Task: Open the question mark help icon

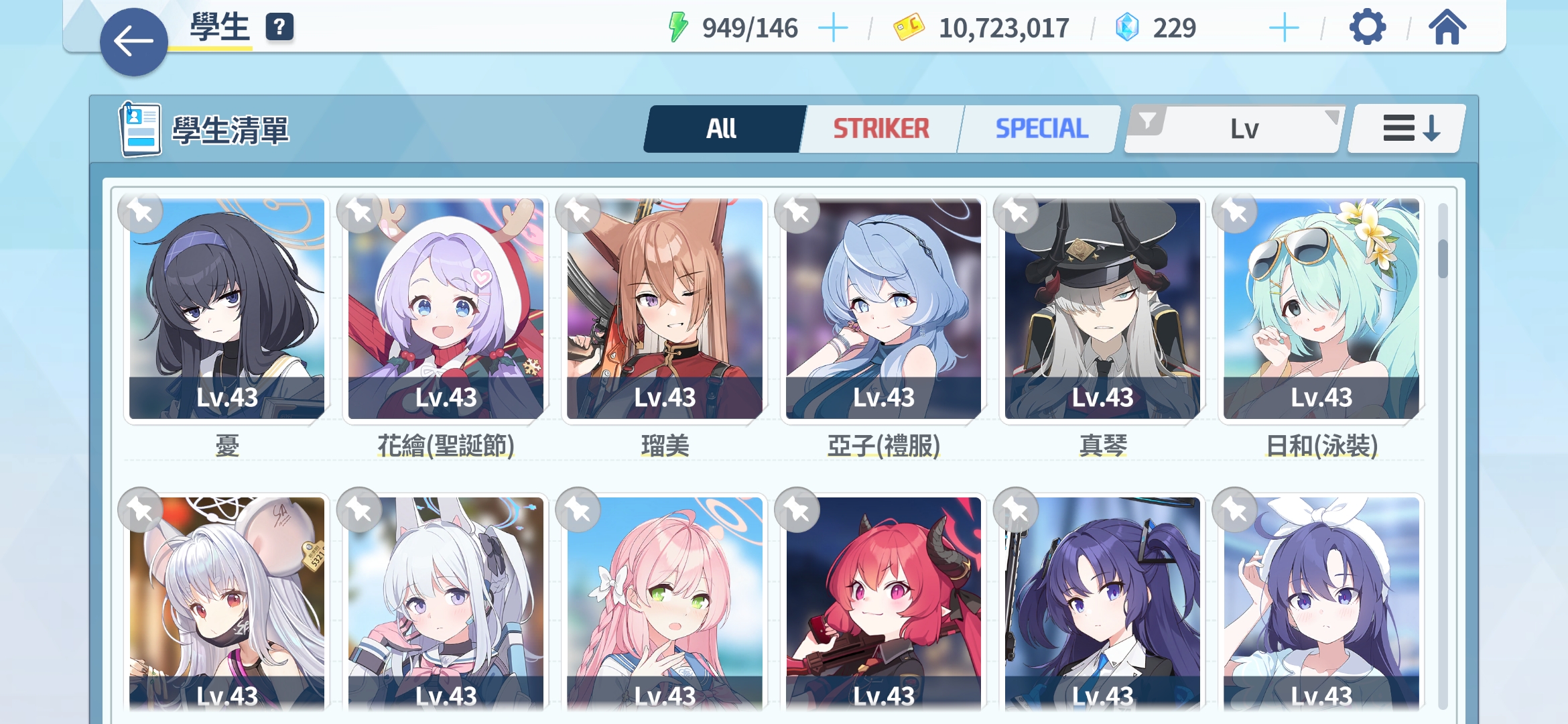Action: click(279, 27)
